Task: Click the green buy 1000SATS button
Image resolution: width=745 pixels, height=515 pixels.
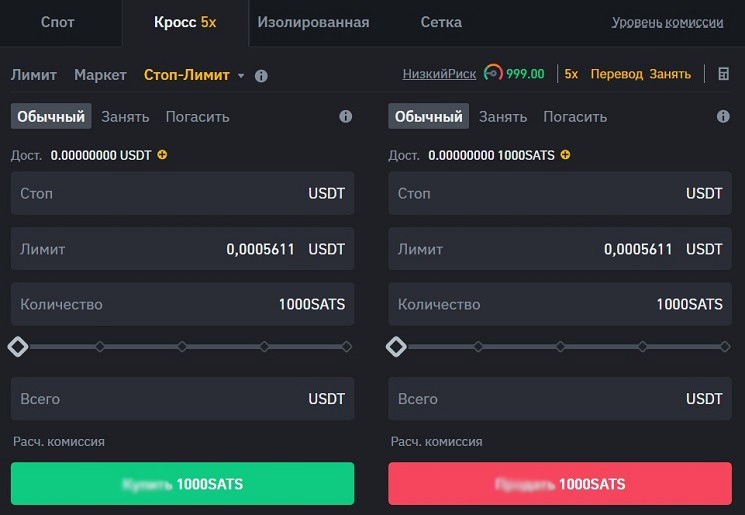Action: (x=182, y=484)
